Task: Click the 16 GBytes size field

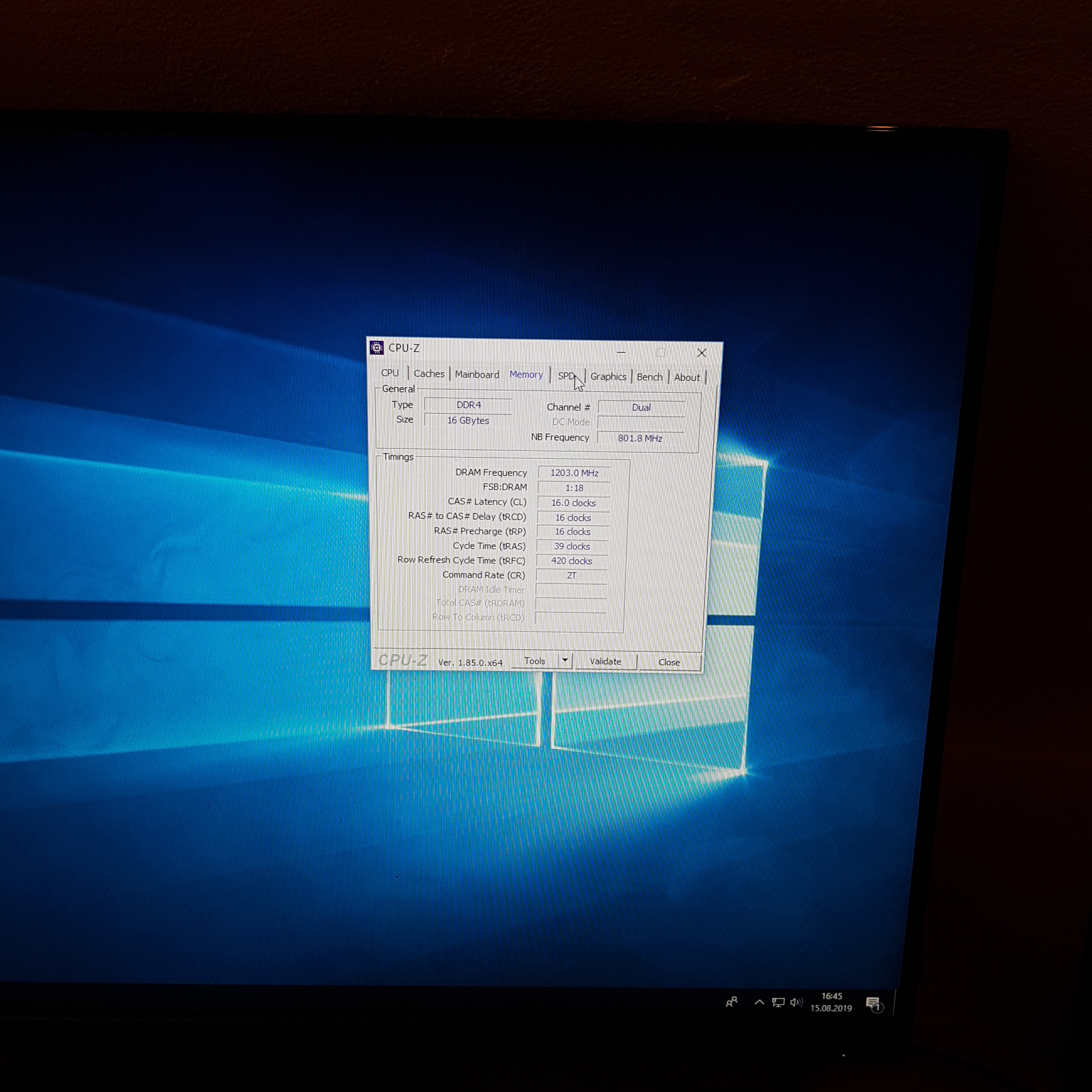Action: [x=468, y=421]
